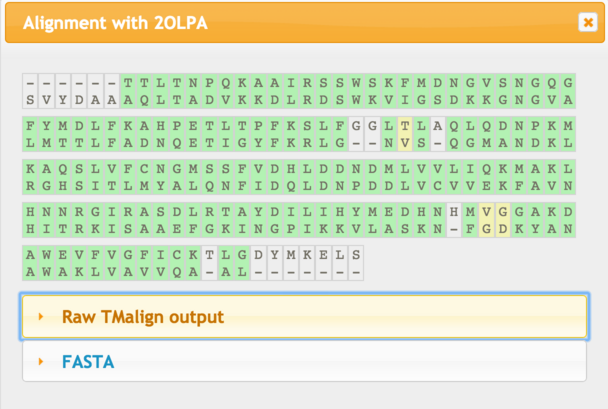608x409 pixels.
Task: Click yellow V in fourth block's top row
Action: (487, 212)
